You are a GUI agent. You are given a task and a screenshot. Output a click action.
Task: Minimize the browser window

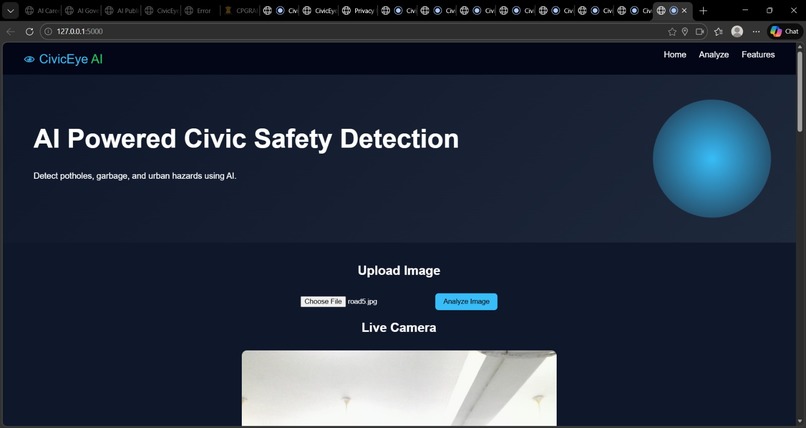[745, 10]
